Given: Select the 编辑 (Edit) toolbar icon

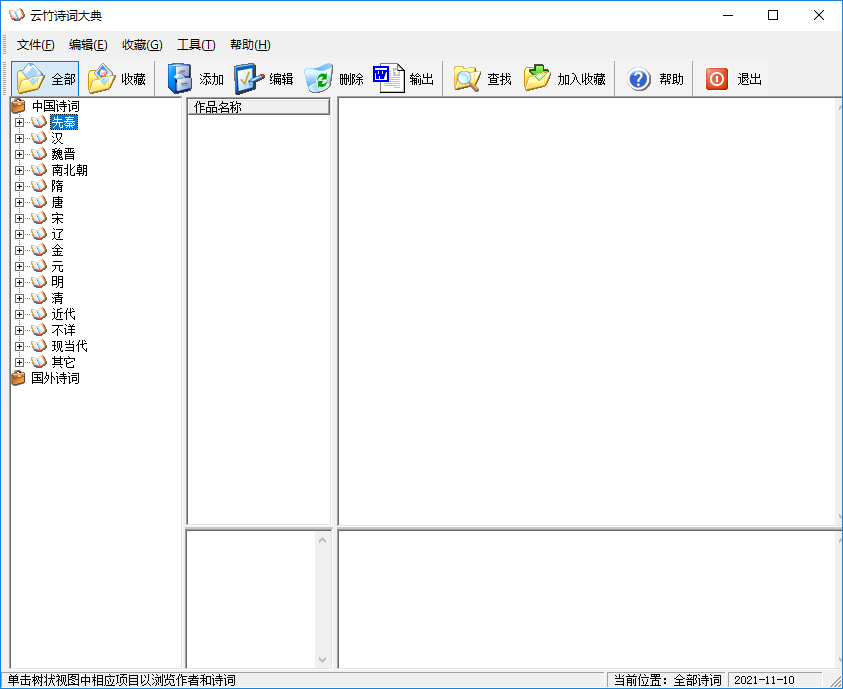Looking at the screenshot, I should 249,79.
